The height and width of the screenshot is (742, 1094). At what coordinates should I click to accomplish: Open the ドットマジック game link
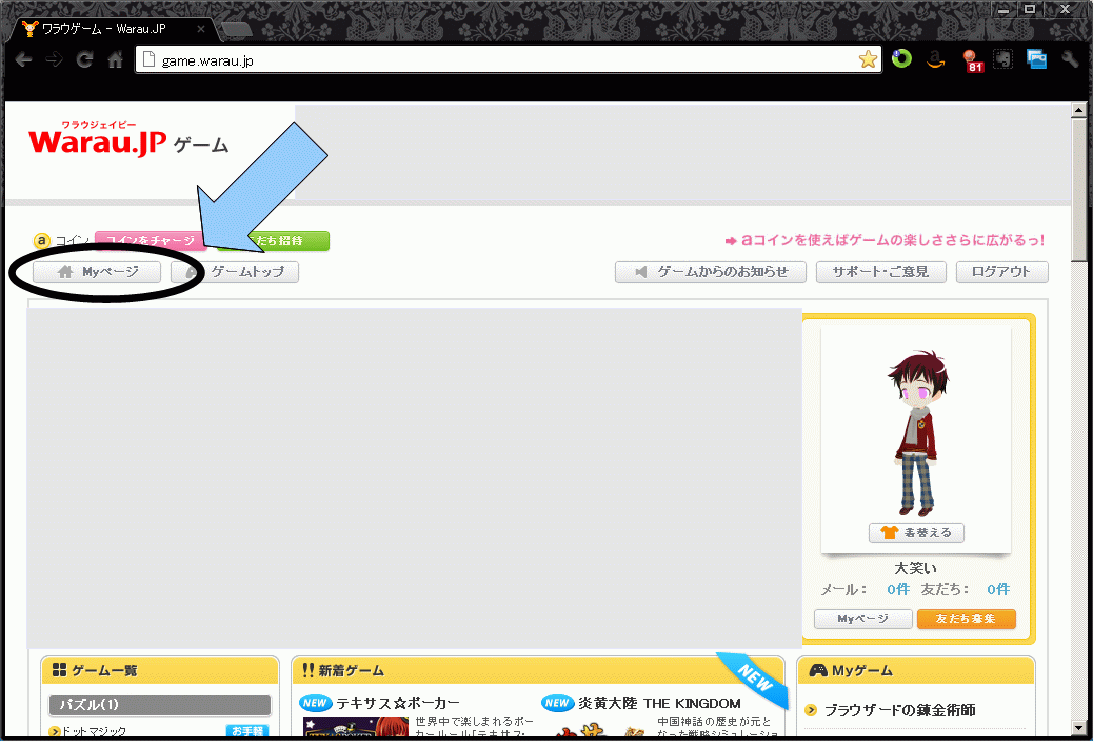click(92, 732)
